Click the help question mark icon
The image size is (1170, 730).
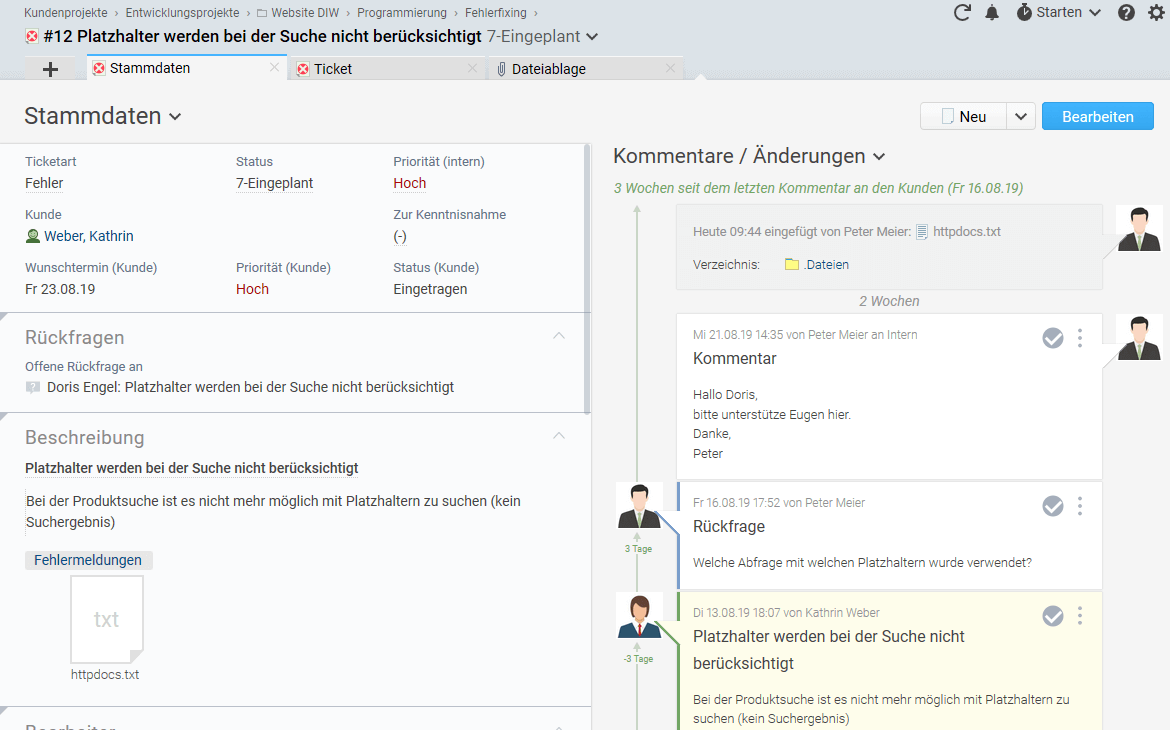point(1126,13)
